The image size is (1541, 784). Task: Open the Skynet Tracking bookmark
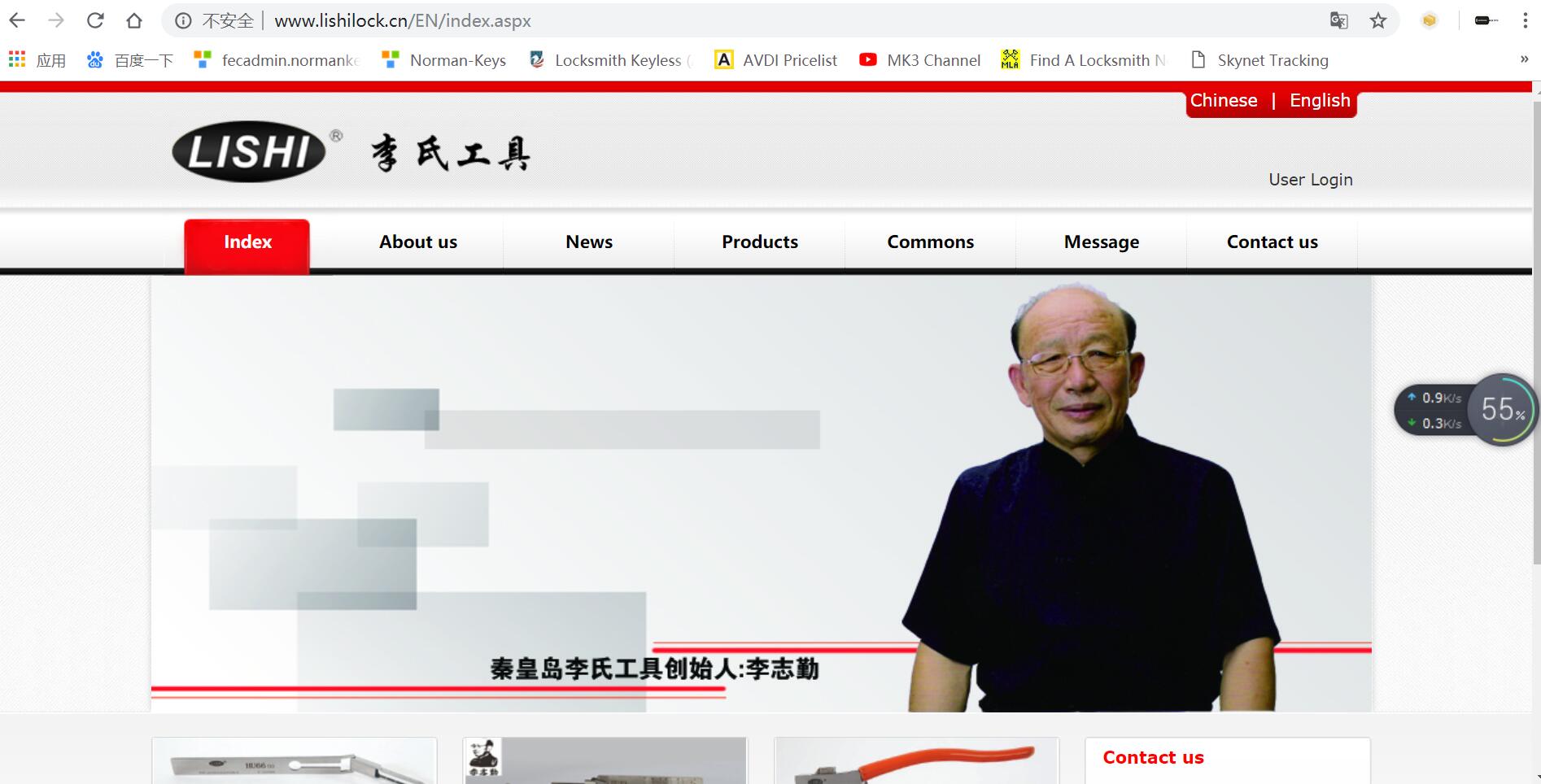(1259, 60)
